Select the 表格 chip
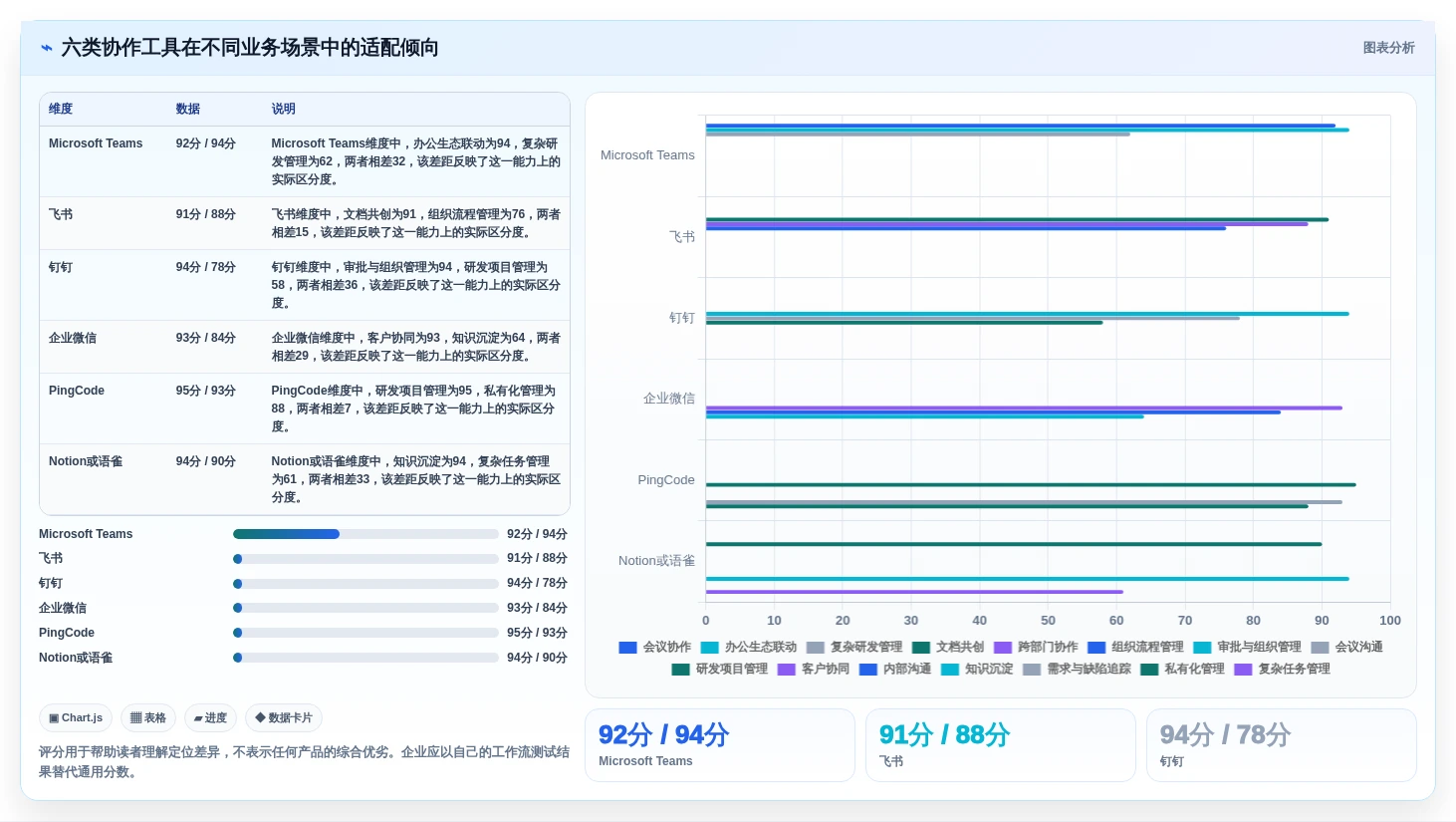1456x822 pixels. tap(148, 717)
